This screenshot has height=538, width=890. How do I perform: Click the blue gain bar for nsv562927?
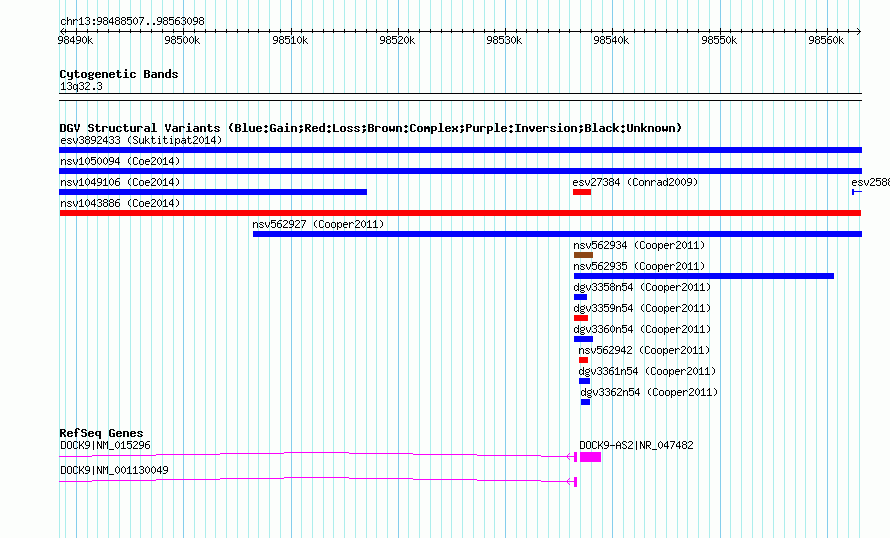557,234
